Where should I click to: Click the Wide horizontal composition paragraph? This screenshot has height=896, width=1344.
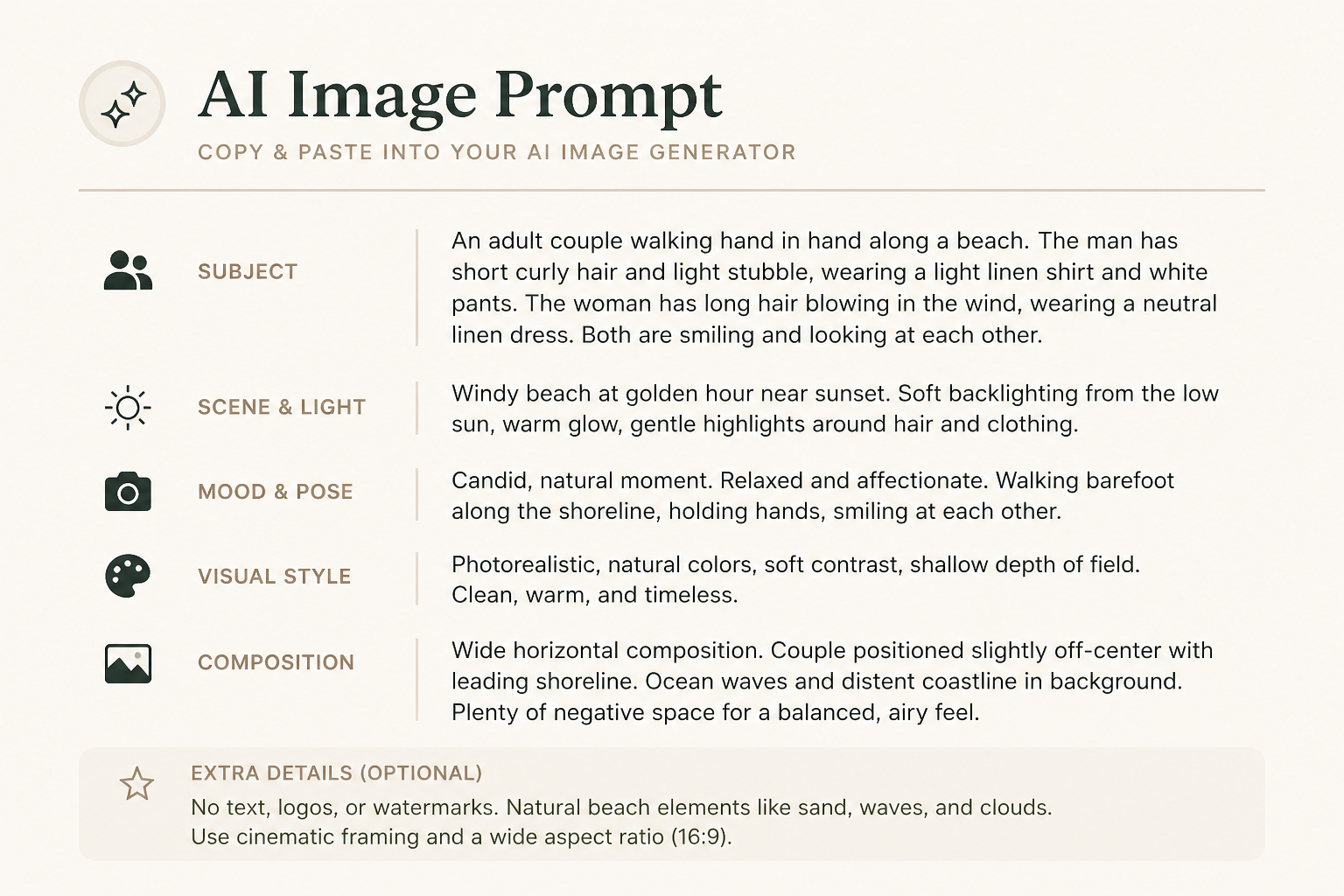point(832,681)
